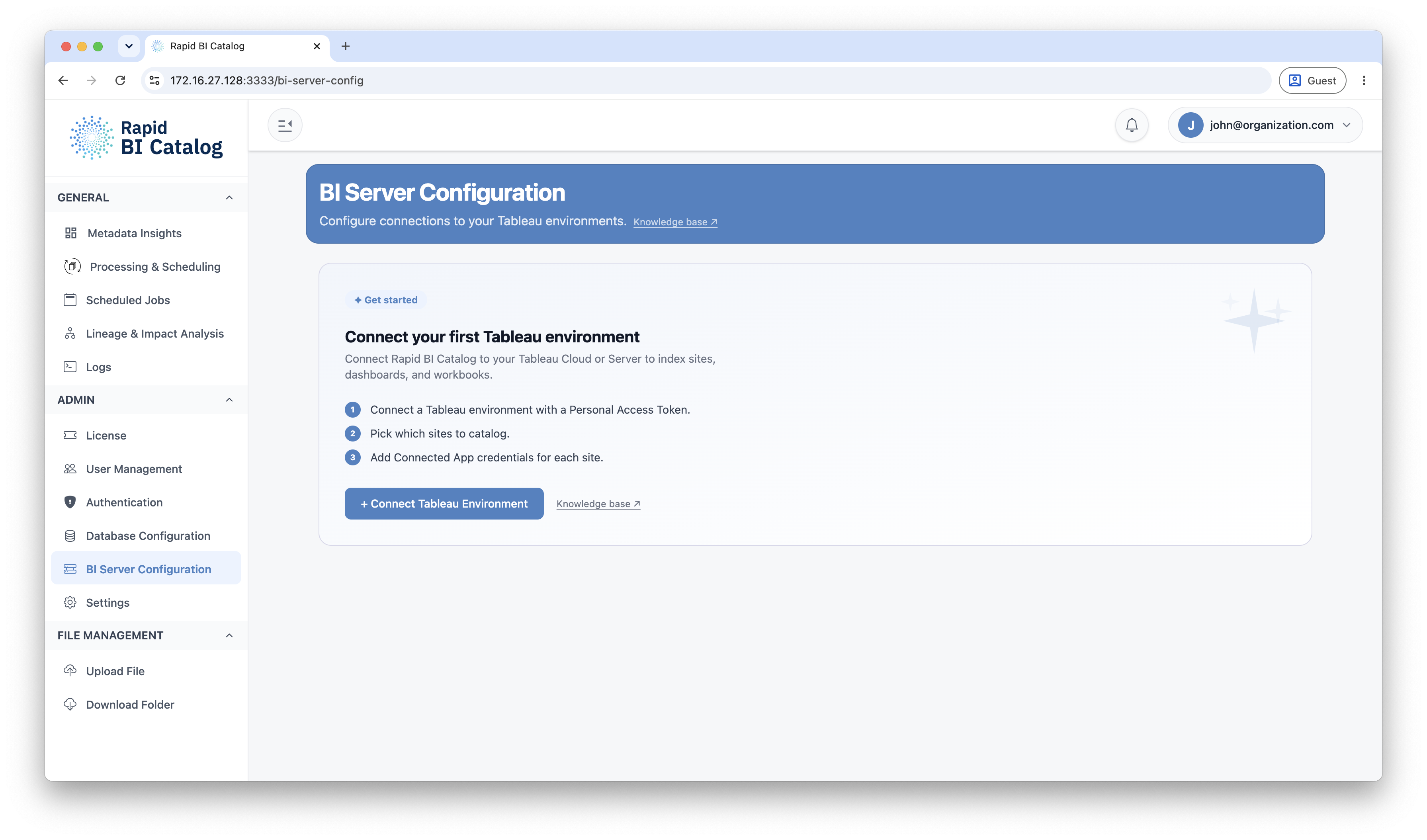Open a new browser tab
The image size is (1427, 840).
point(346,47)
